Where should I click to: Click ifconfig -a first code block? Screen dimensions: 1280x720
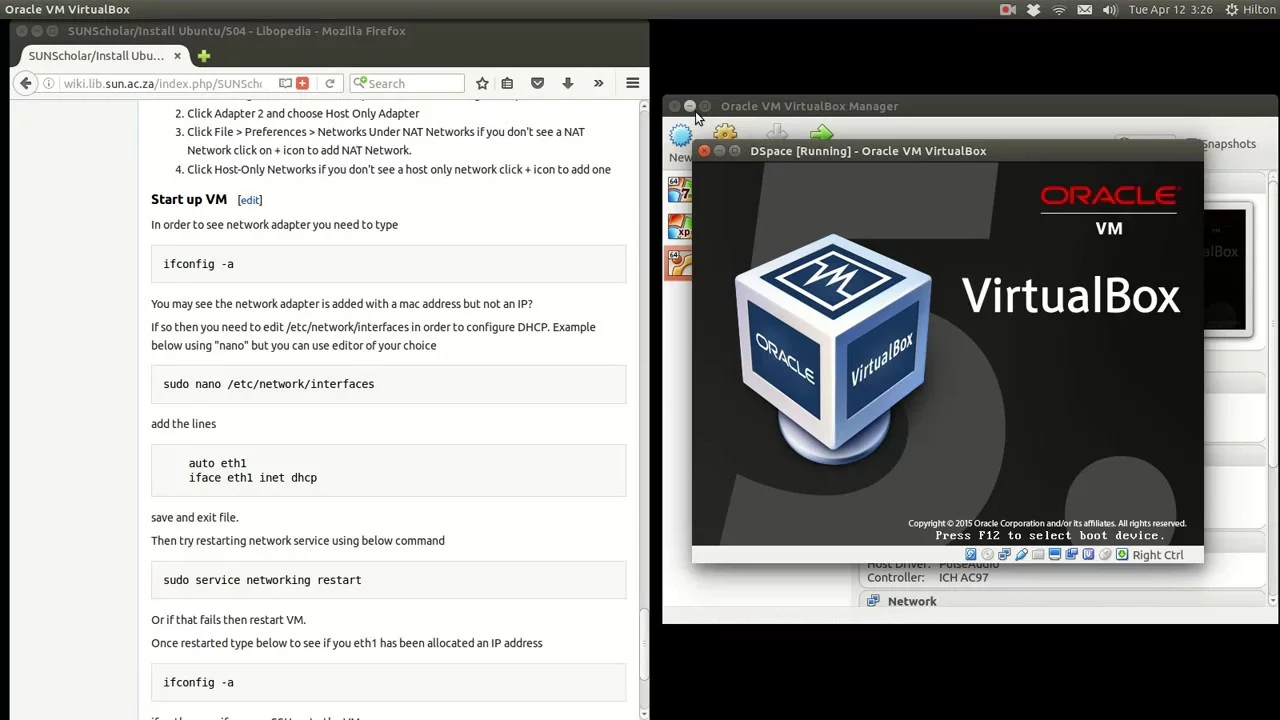pyautogui.click(x=388, y=264)
